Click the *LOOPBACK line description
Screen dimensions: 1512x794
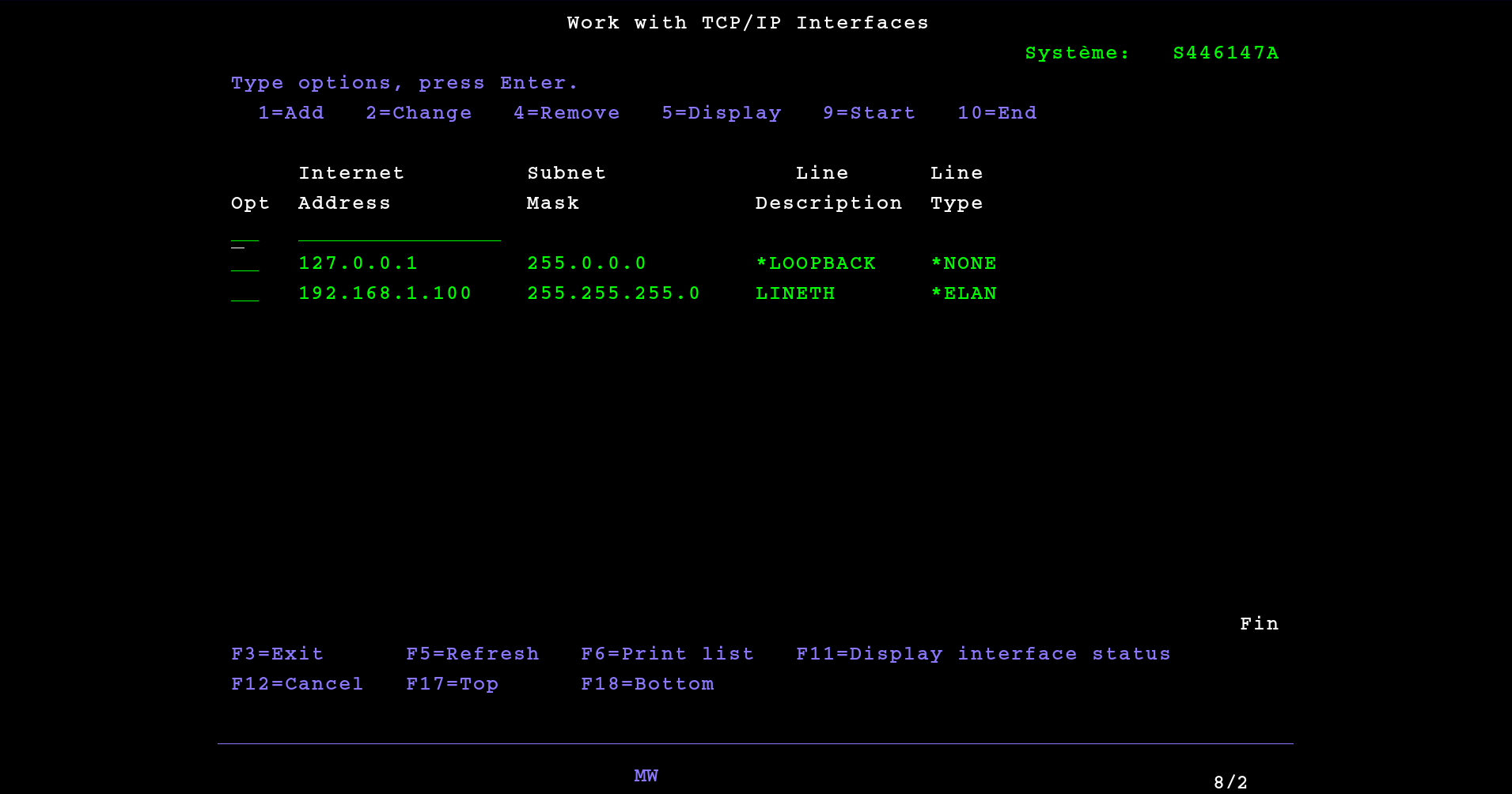pyautogui.click(x=816, y=263)
